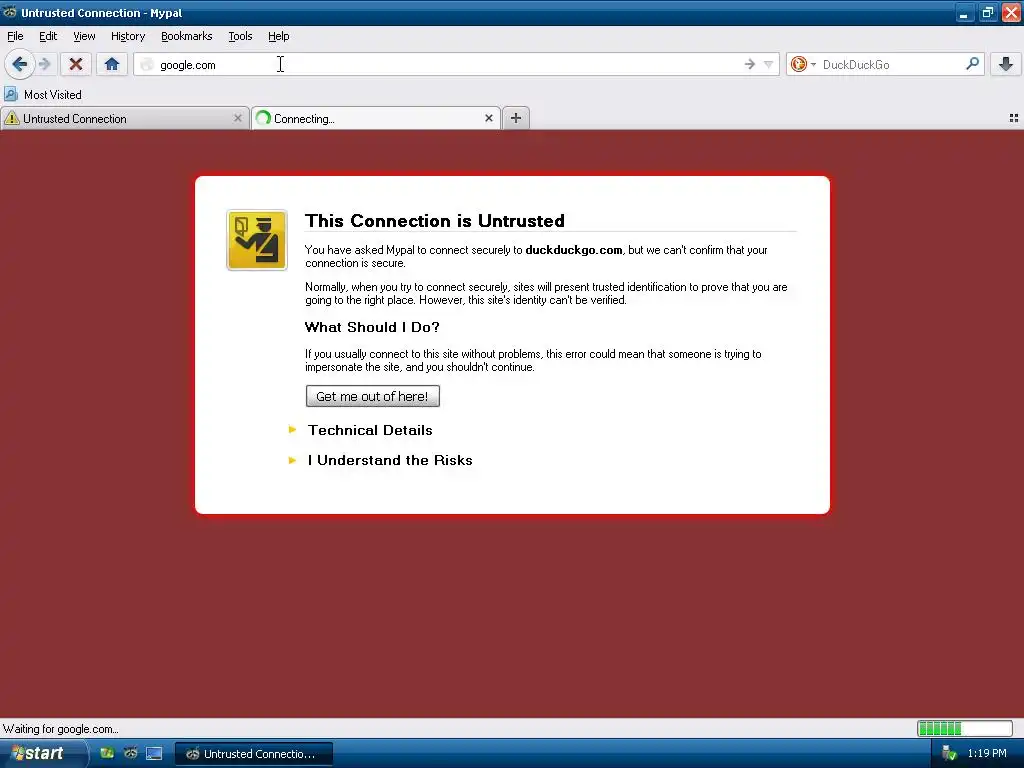Screen dimensions: 1024x768
Task: Click the search magnifier icon
Action: [972, 64]
